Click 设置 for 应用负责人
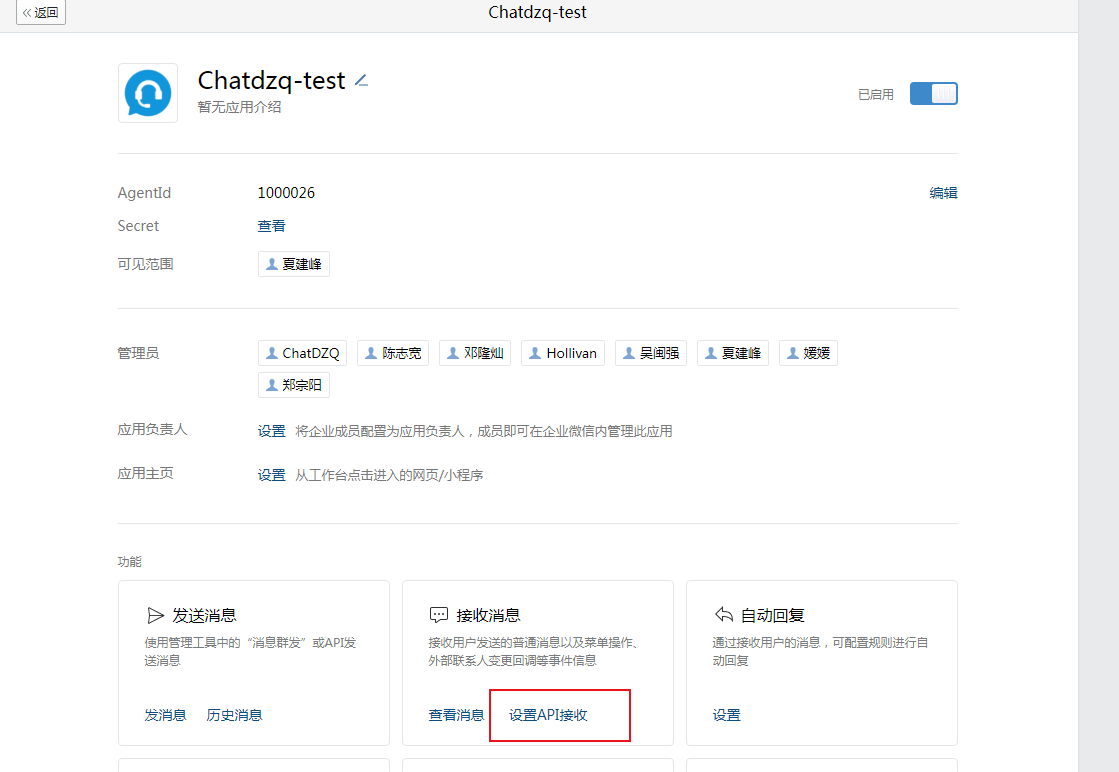 coord(271,431)
